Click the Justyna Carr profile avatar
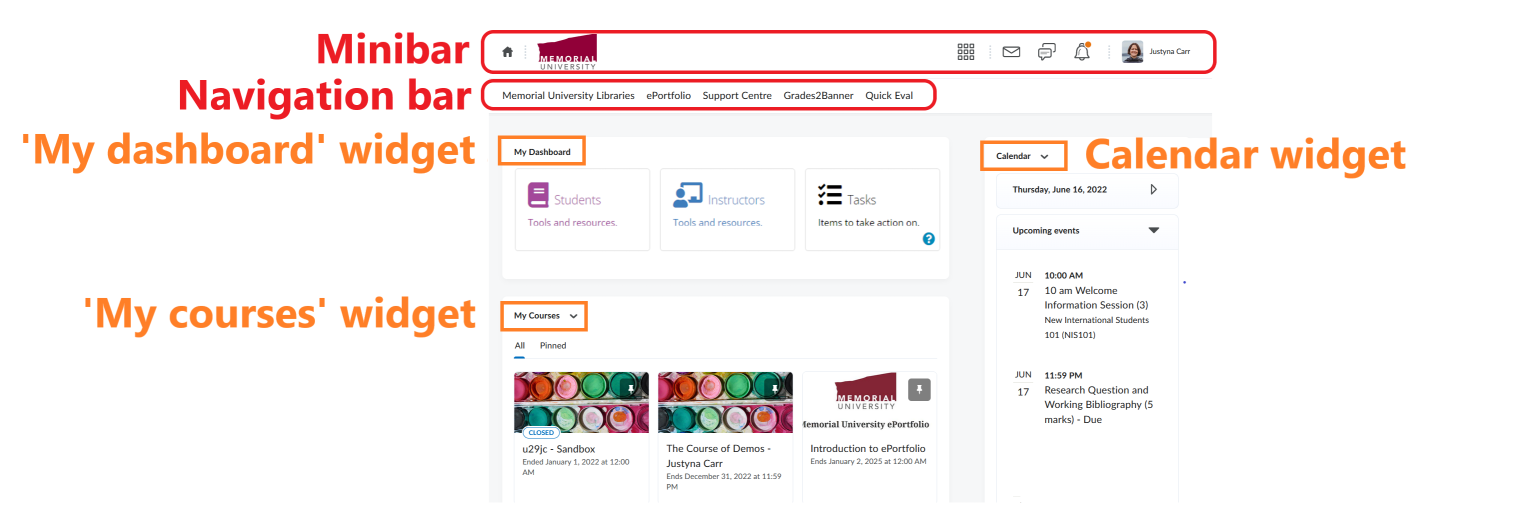This screenshot has height=518, width=1536. point(1132,52)
